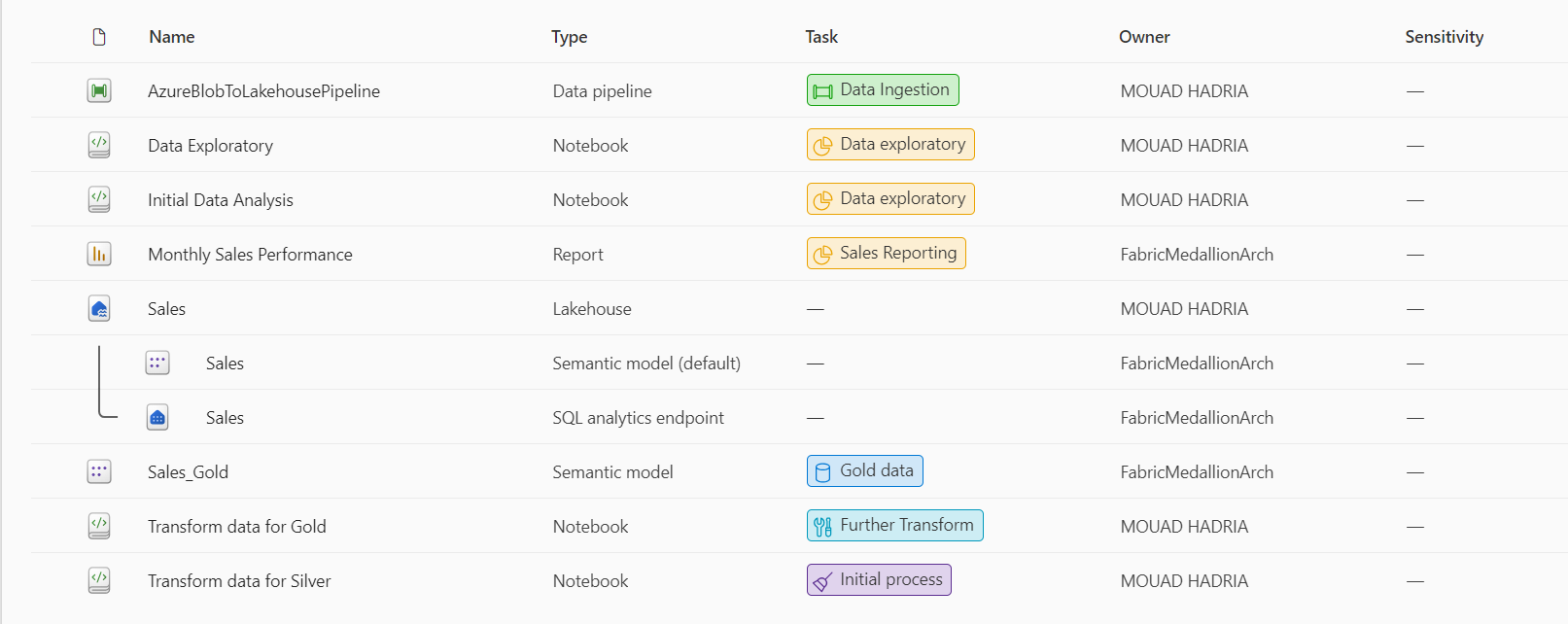
Task: Click the document icon in the table header
Action: pos(98,36)
